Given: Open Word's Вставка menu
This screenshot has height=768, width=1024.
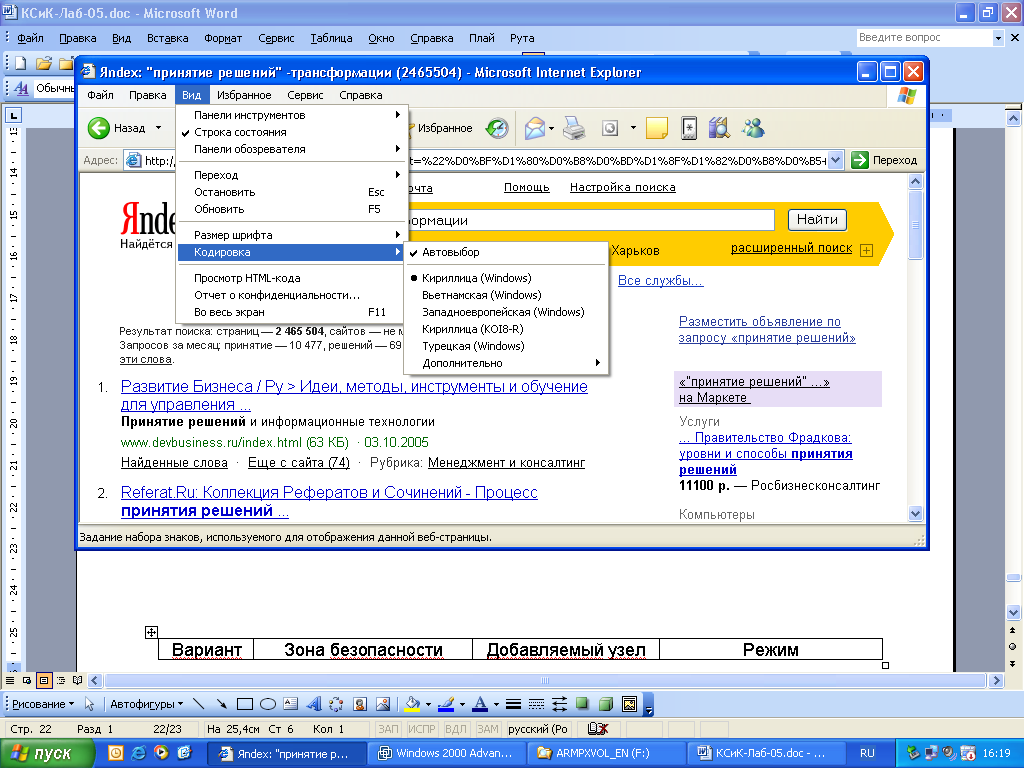Looking at the screenshot, I should pyautogui.click(x=167, y=38).
